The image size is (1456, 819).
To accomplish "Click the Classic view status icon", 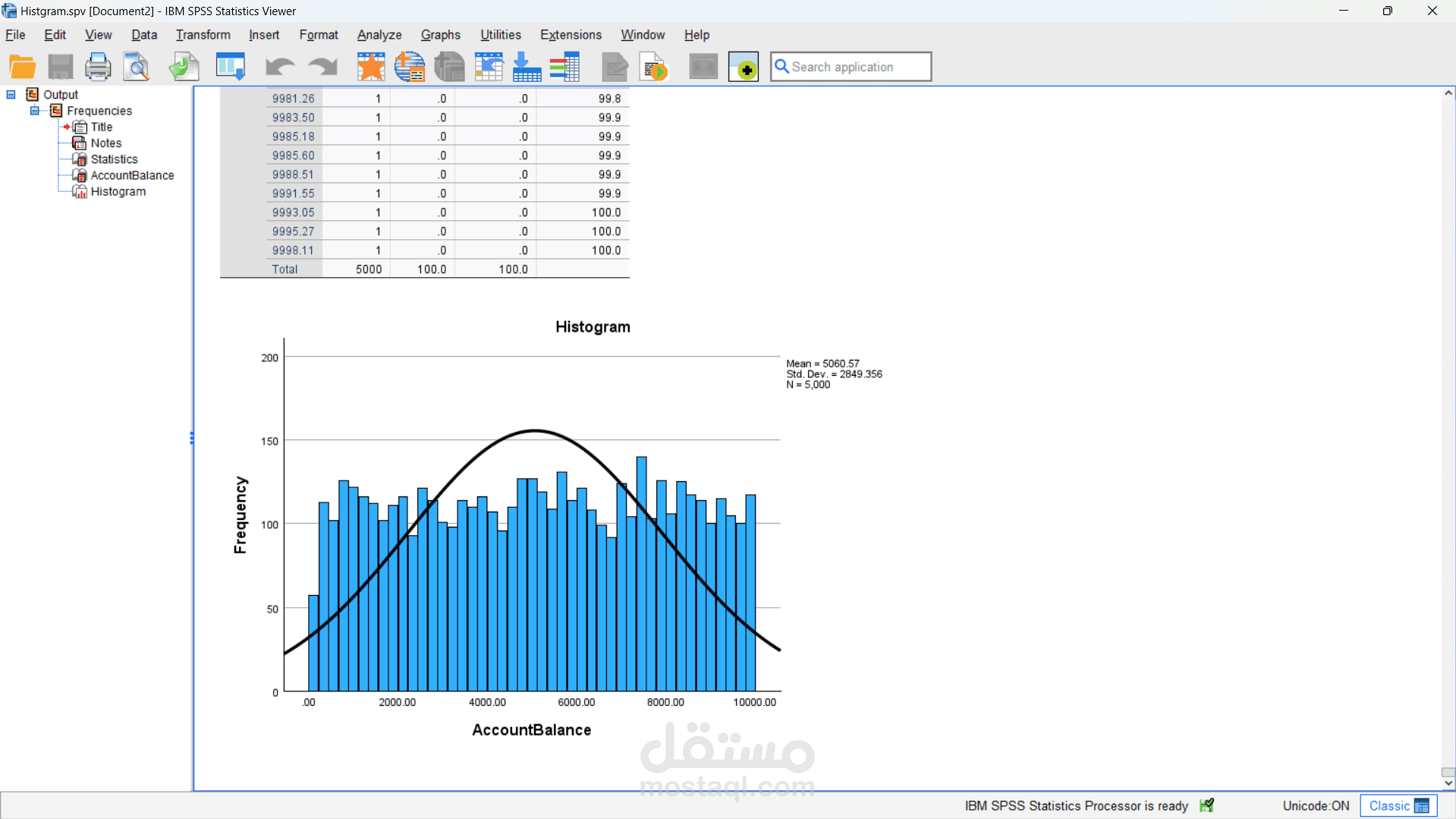I will pos(1422,806).
